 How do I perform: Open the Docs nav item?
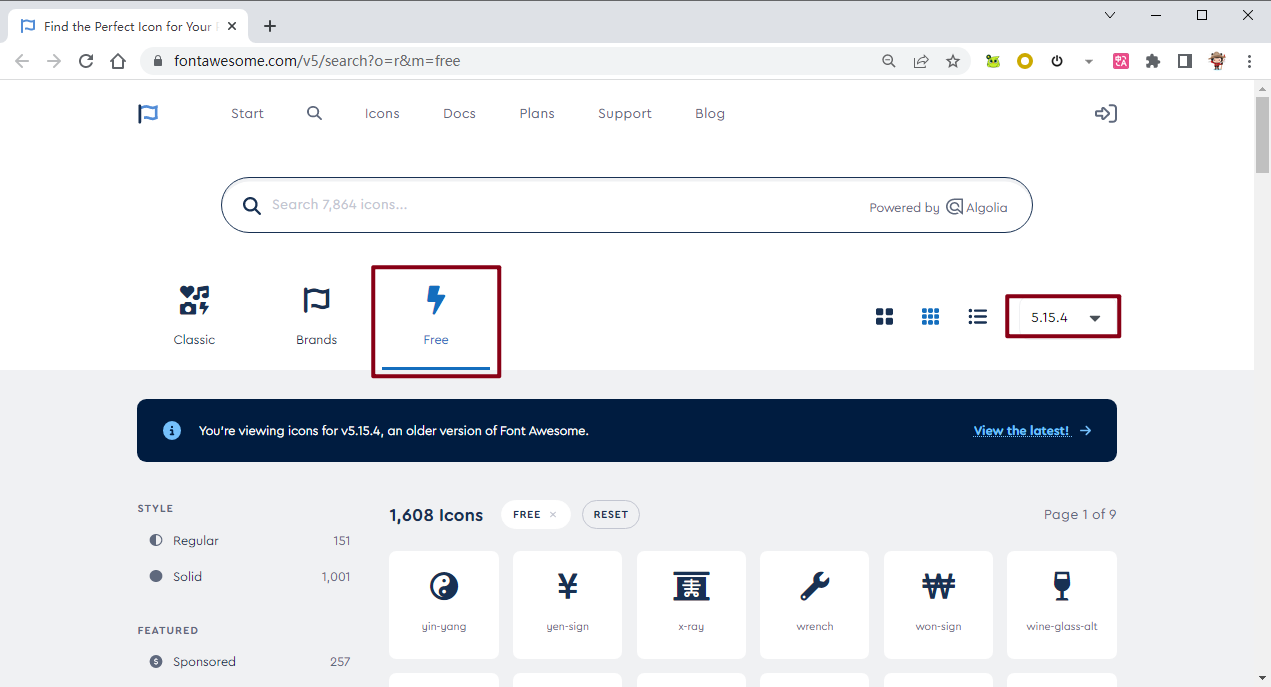(459, 114)
